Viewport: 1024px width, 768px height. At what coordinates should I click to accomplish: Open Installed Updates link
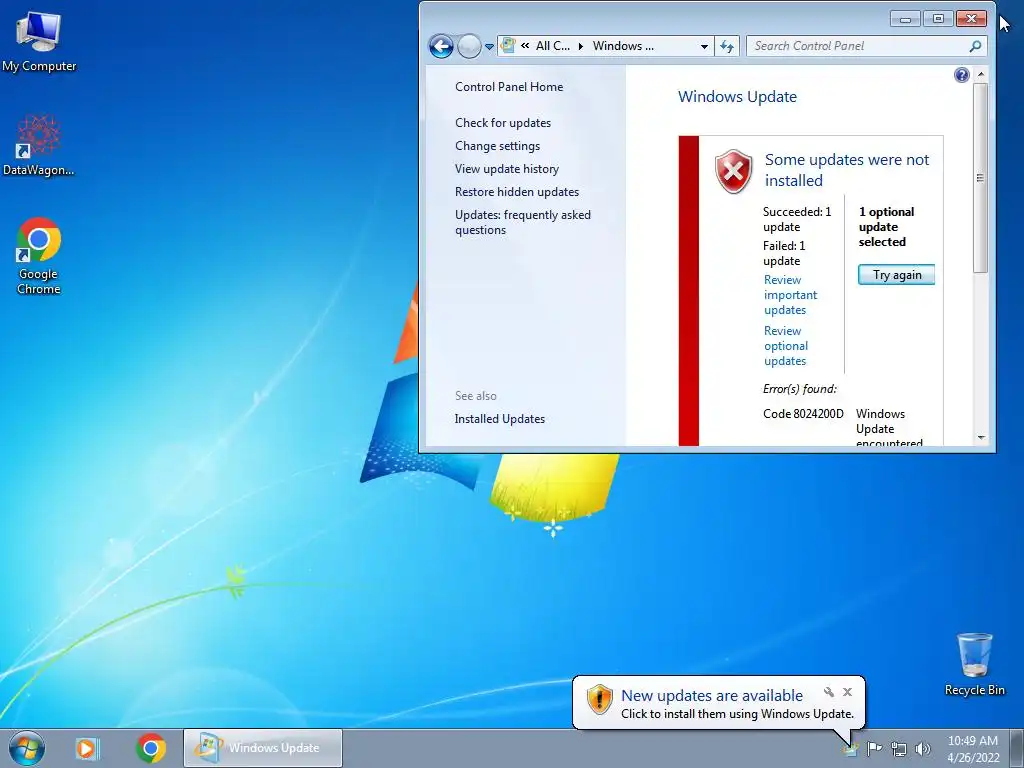(x=500, y=419)
